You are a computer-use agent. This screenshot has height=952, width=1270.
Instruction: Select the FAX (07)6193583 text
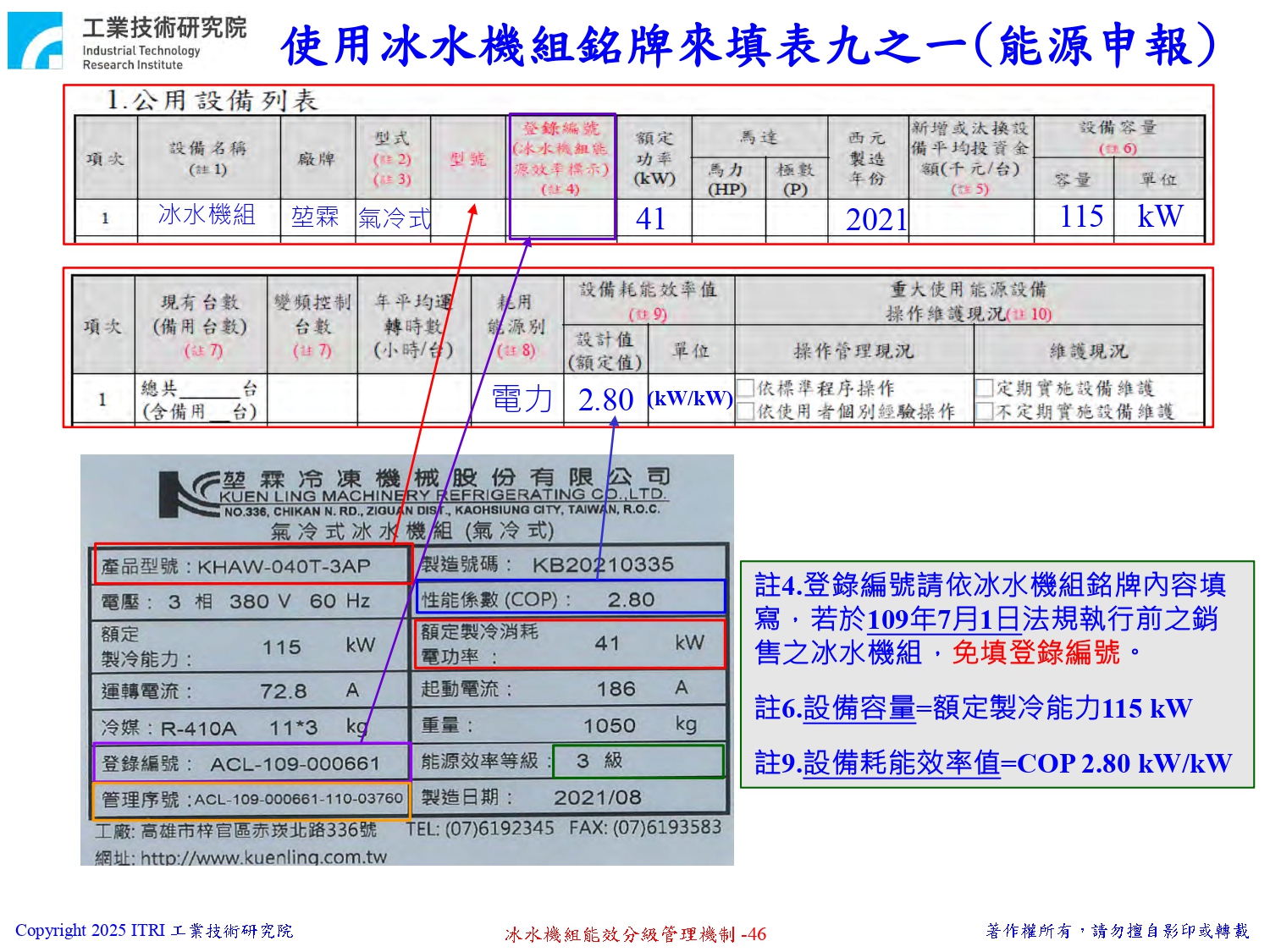click(645, 827)
